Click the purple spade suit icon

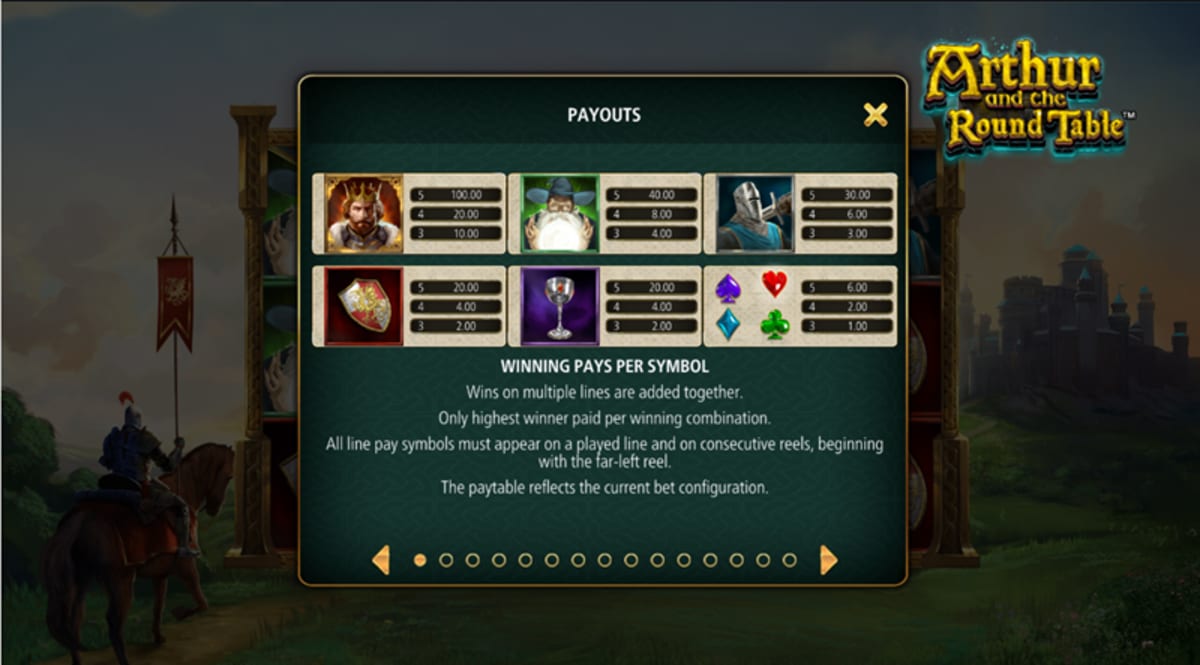click(728, 288)
